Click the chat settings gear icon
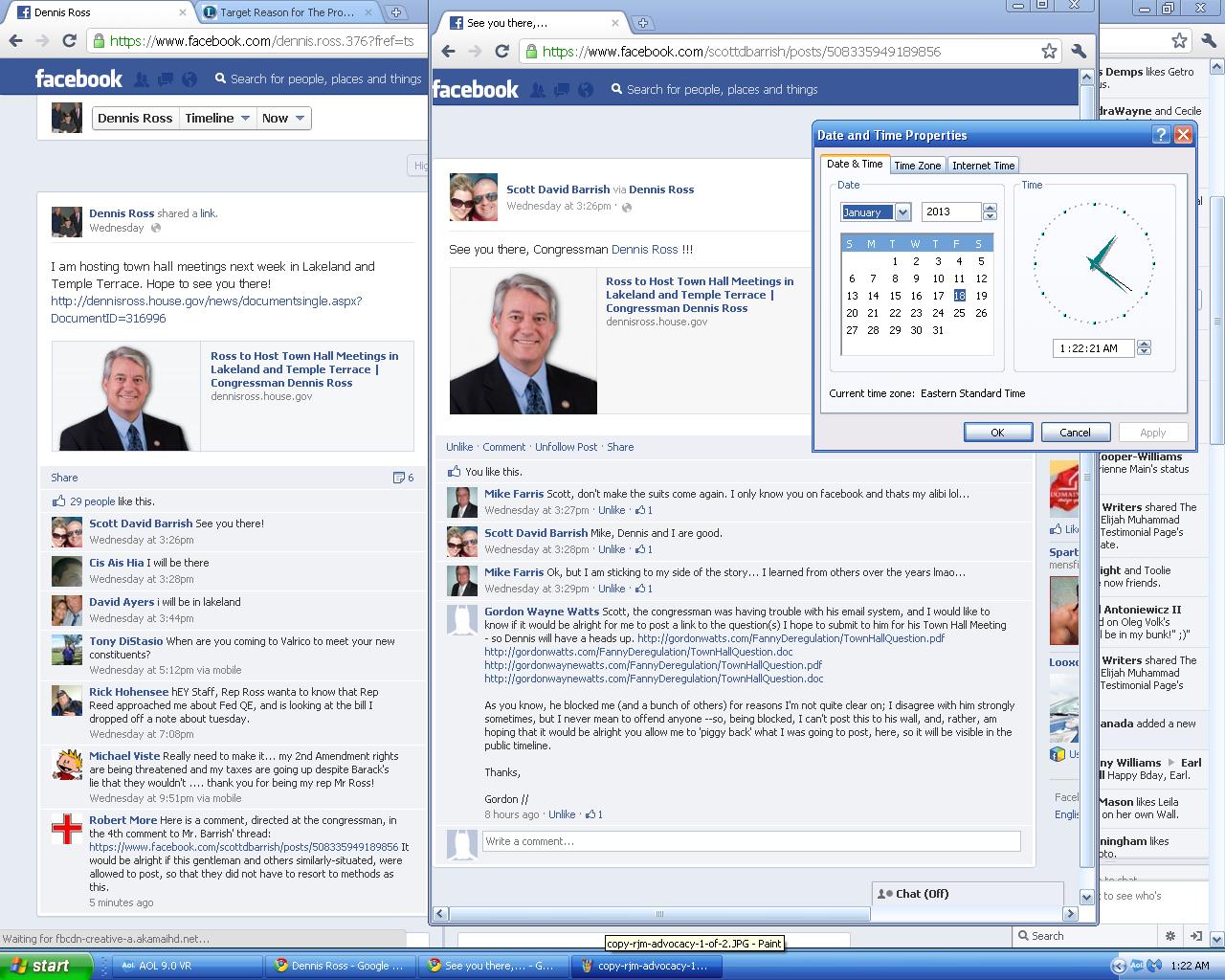1225x980 pixels. point(1169,936)
